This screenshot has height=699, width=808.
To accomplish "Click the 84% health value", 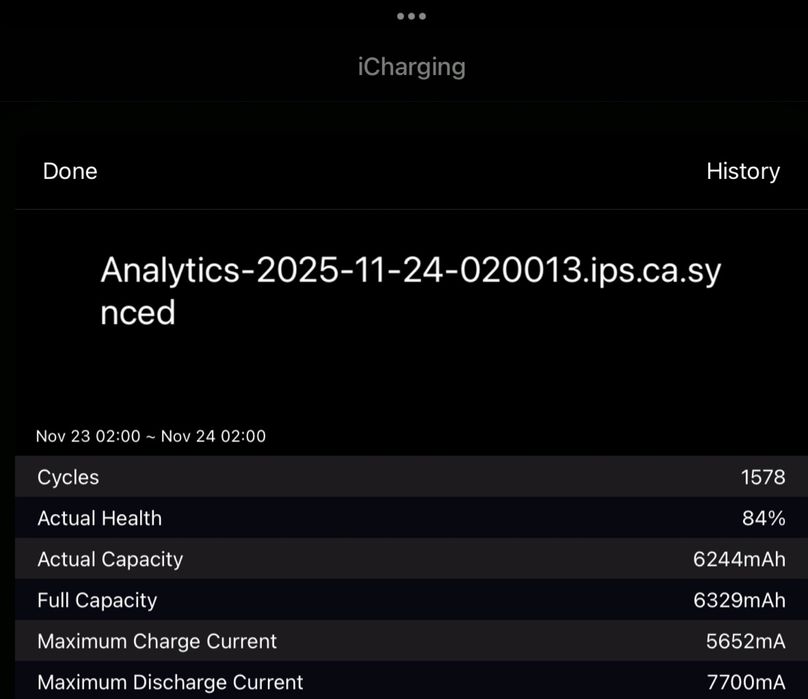I will tap(765, 518).
